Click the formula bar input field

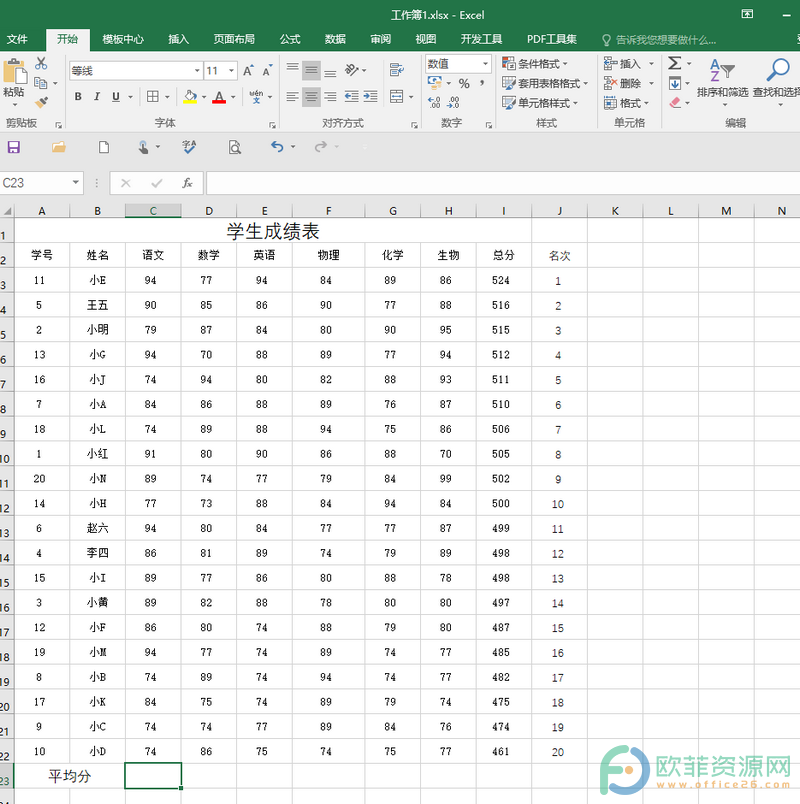click(503, 183)
